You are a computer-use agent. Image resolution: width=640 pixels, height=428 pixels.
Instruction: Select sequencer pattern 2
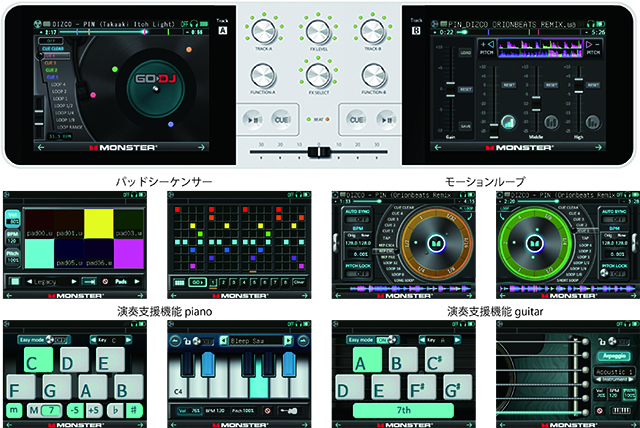tap(223, 282)
